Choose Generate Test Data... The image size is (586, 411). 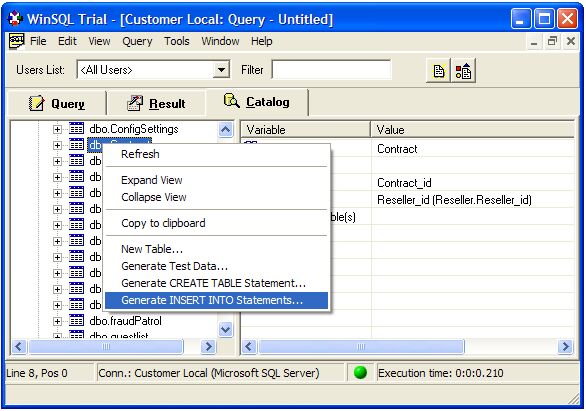coord(175,266)
